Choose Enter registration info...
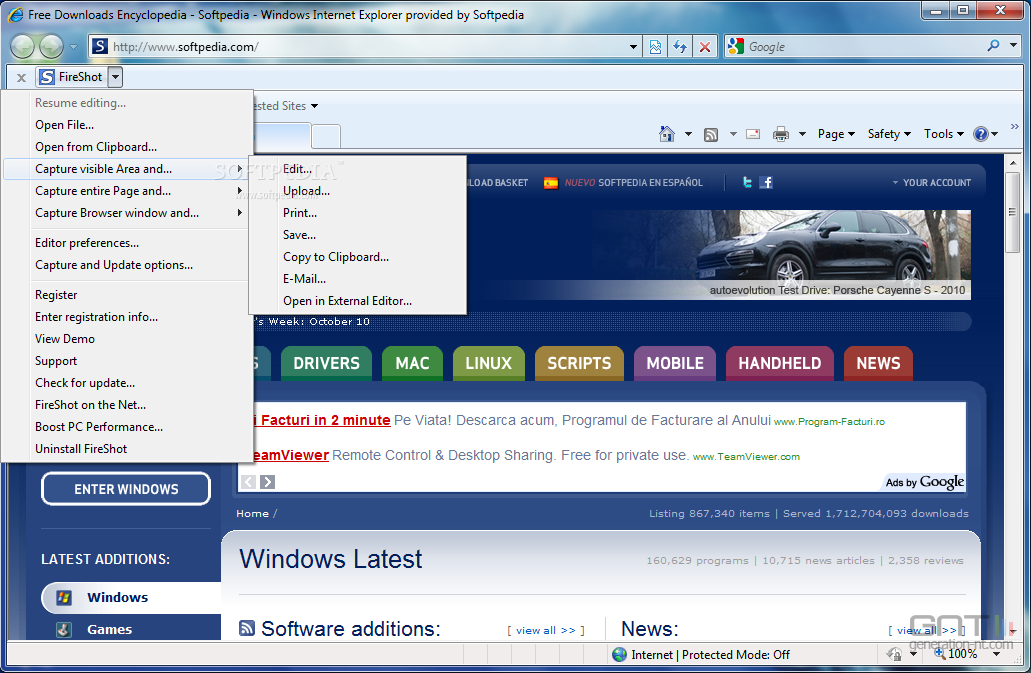Screen dimensions: 1031x673 pos(96,317)
